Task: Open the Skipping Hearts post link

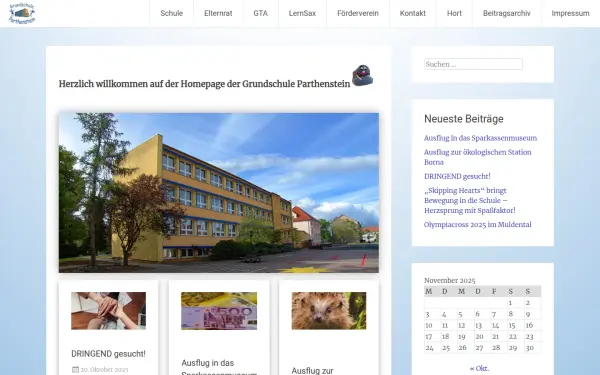Action: click(470, 201)
